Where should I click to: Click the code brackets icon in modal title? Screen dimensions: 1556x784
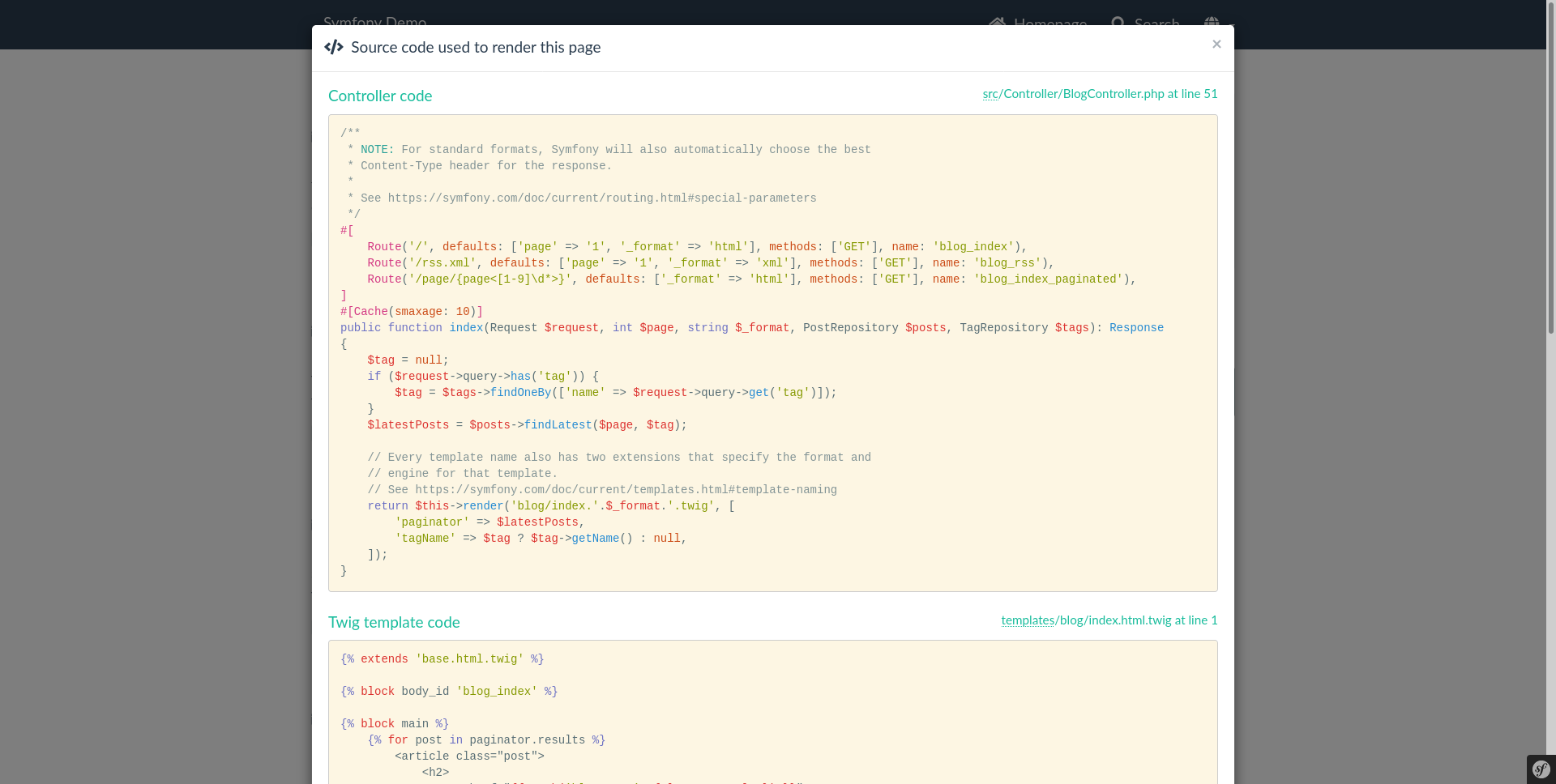tap(334, 47)
